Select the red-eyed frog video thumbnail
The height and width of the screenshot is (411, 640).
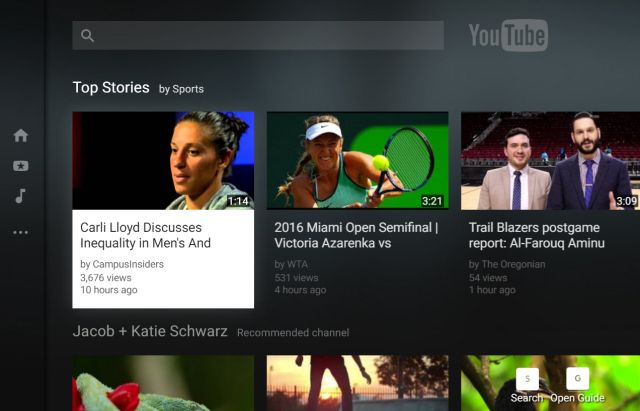163,384
